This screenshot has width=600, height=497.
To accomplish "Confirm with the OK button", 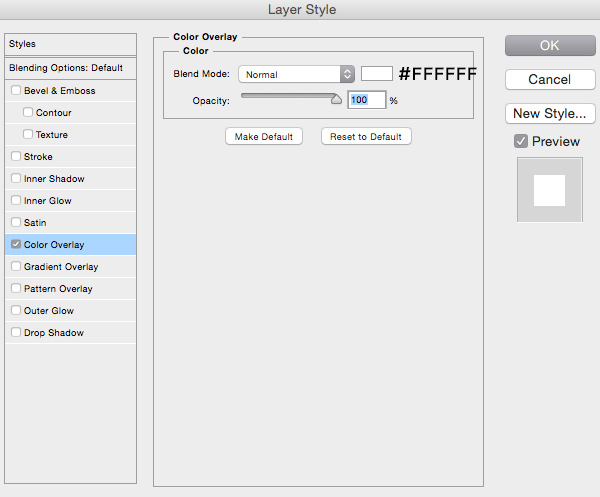I will pyautogui.click(x=550, y=46).
